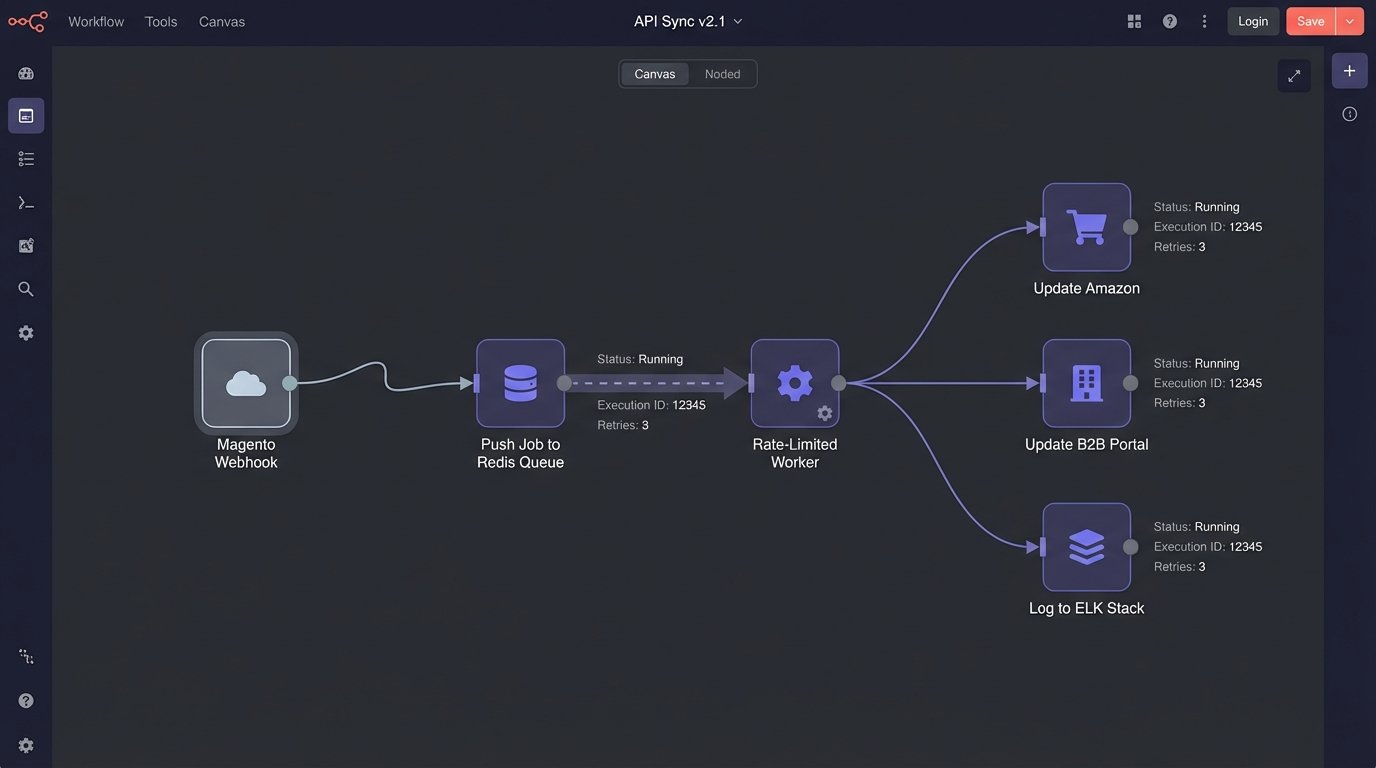Screen dimensions: 1376x768
Task: Expand the API Sync v2.1 title dropdown
Action: point(736,19)
